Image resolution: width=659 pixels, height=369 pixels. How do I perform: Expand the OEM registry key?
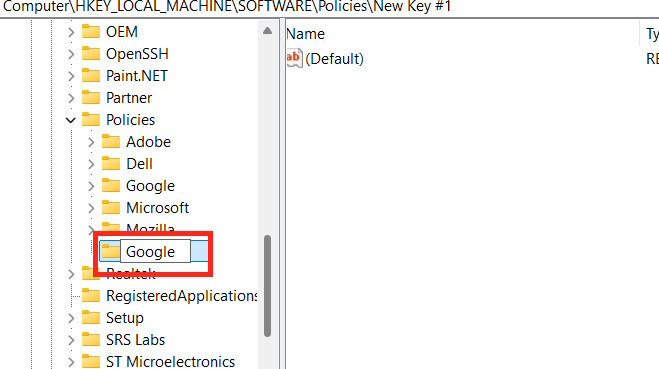click(71, 32)
